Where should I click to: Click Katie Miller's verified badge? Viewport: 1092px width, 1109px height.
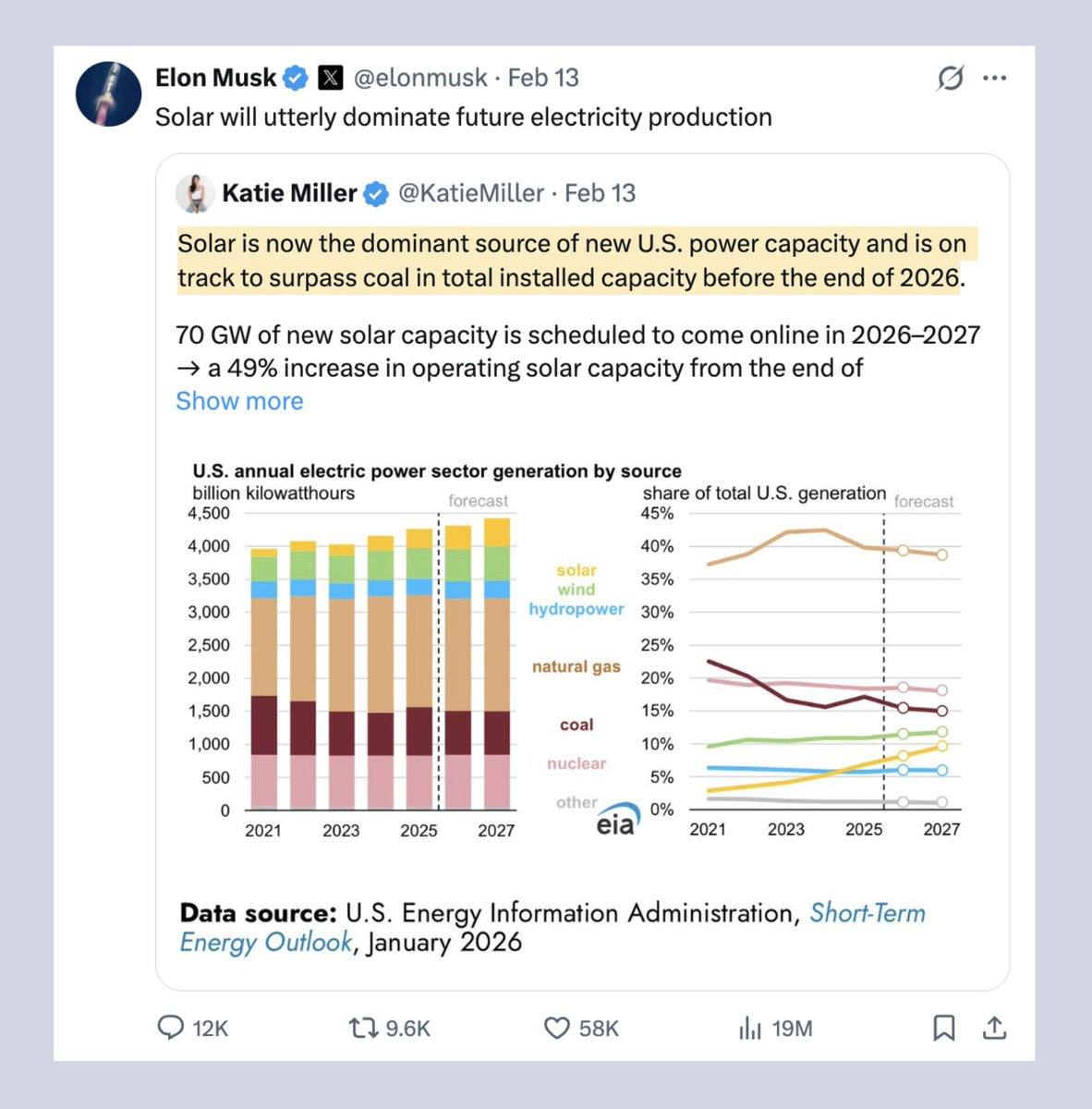coord(375,194)
